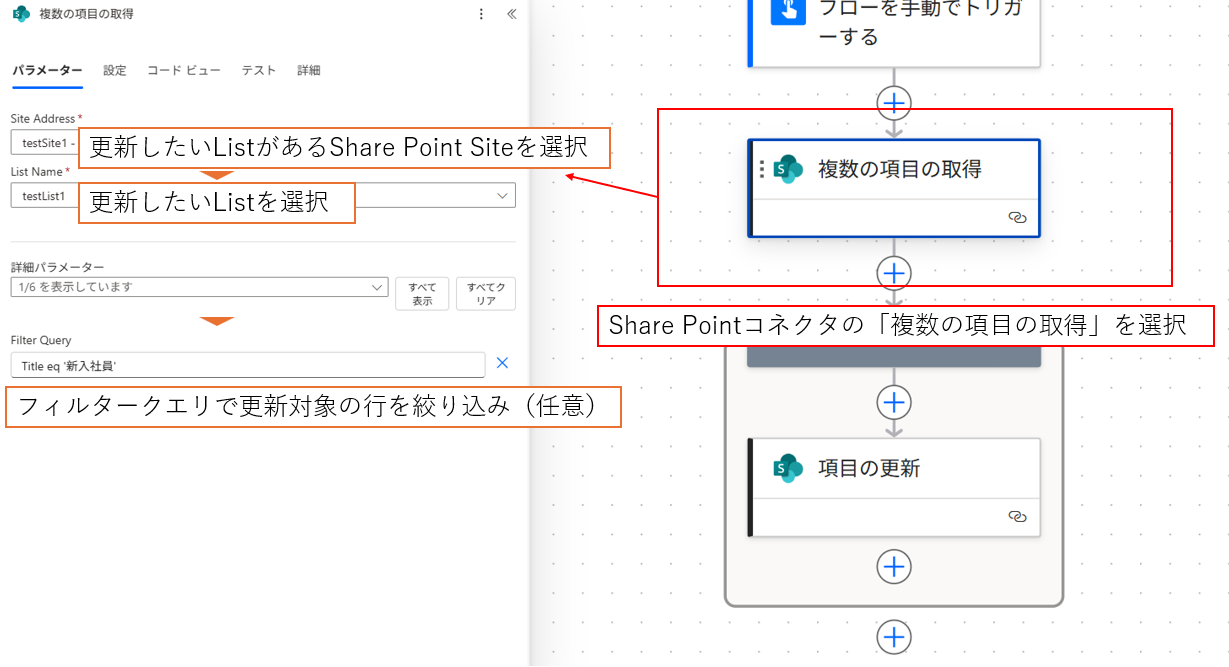
Task: Click the すべて表示 button
Action: [422, 292]
